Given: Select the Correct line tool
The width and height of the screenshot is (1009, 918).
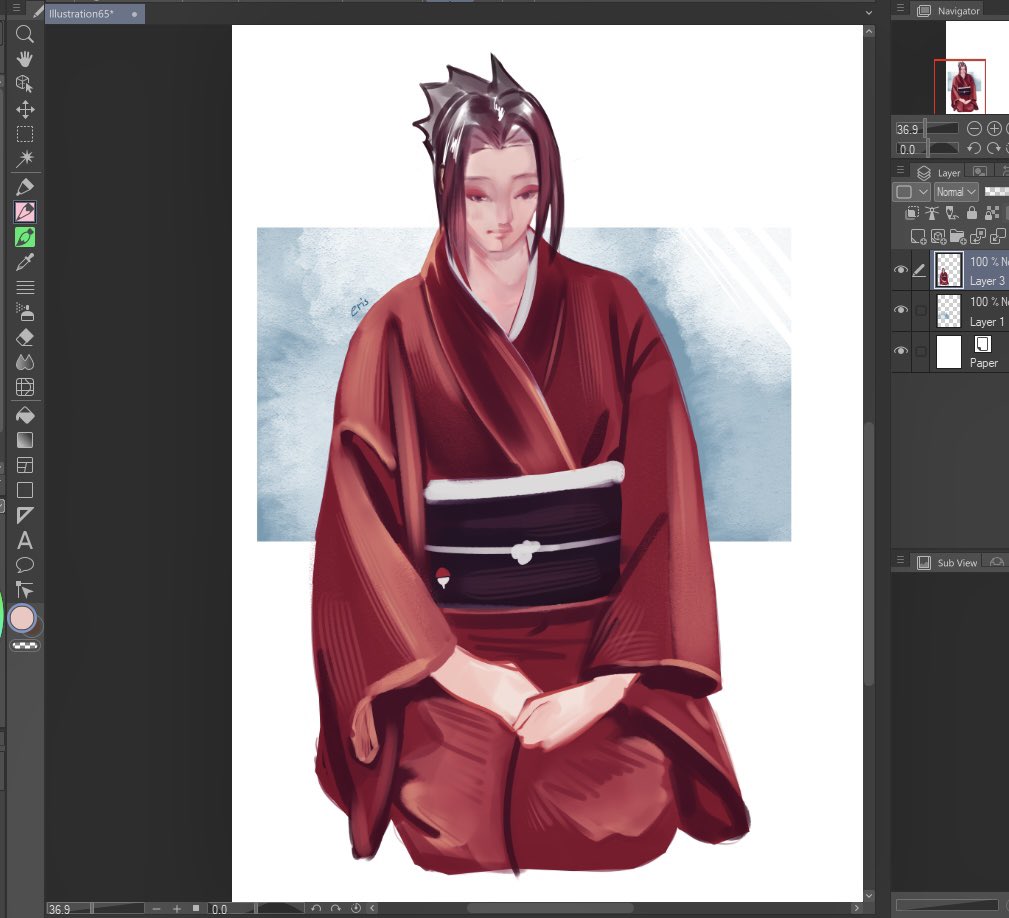Looking at the screenshot, I should [24, 590].
